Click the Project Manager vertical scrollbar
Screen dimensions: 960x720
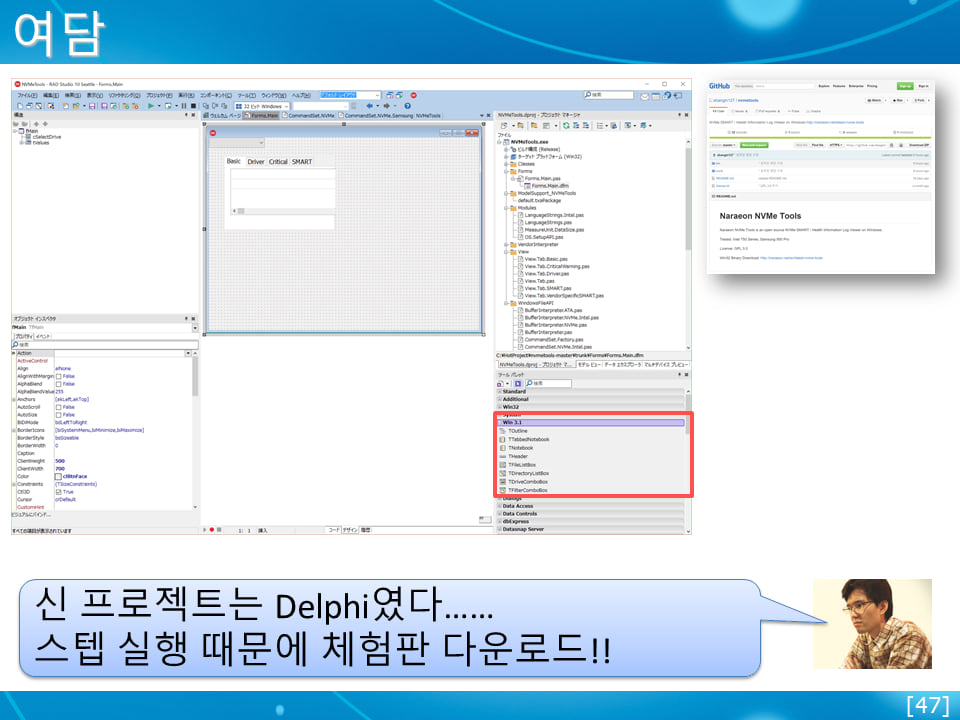click(x=688, y=245)
